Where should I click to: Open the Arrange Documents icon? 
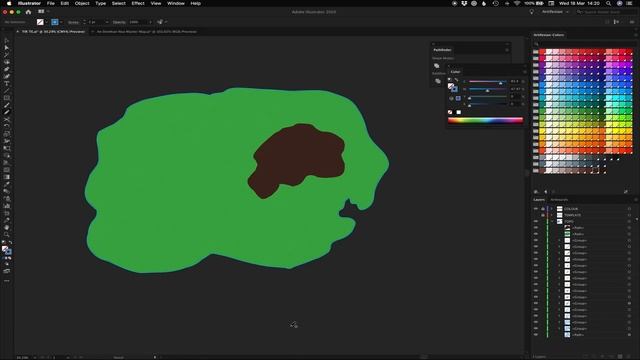point(41,12)
